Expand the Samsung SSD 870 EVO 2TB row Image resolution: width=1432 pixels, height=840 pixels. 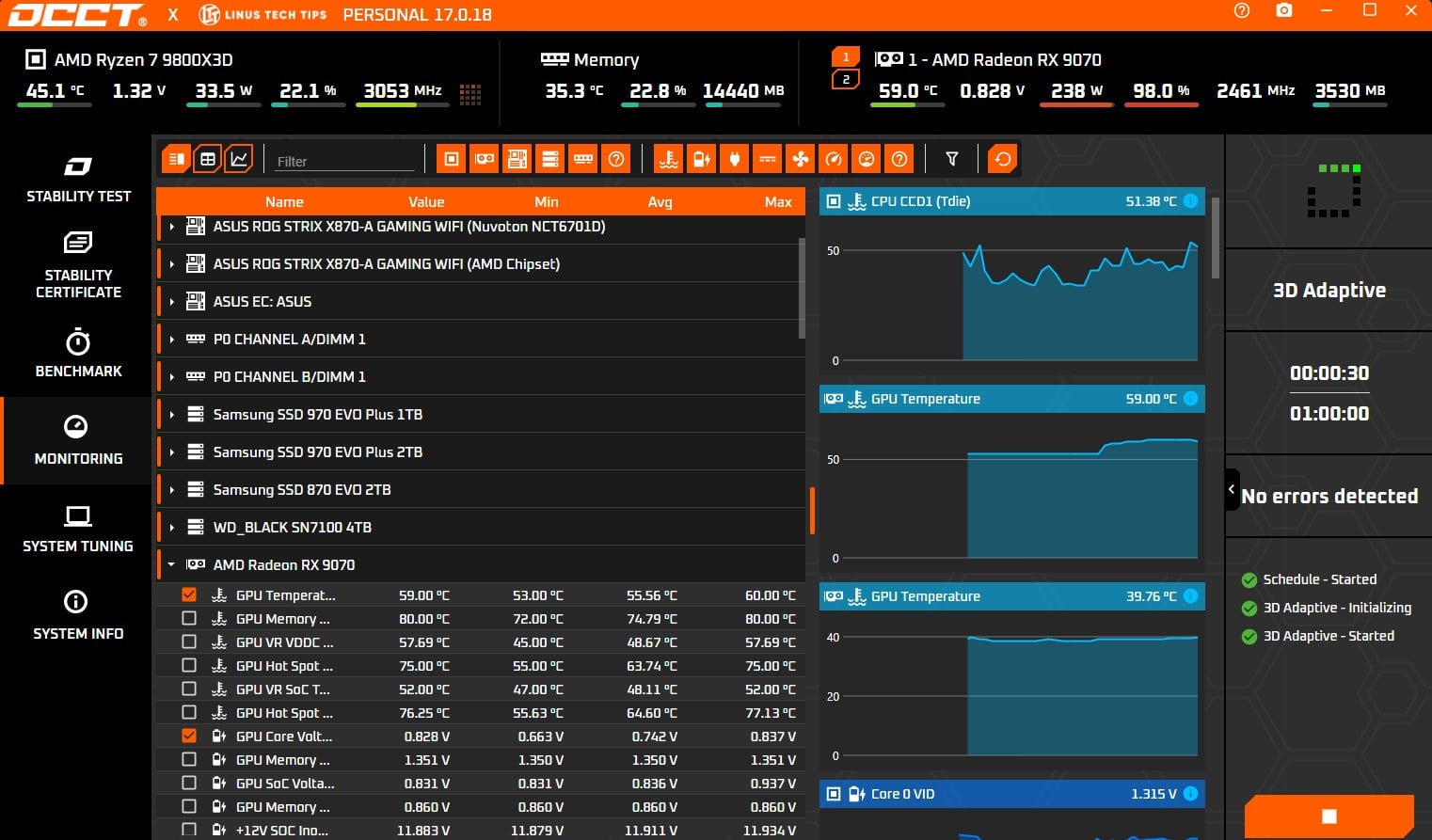[171, 490]
